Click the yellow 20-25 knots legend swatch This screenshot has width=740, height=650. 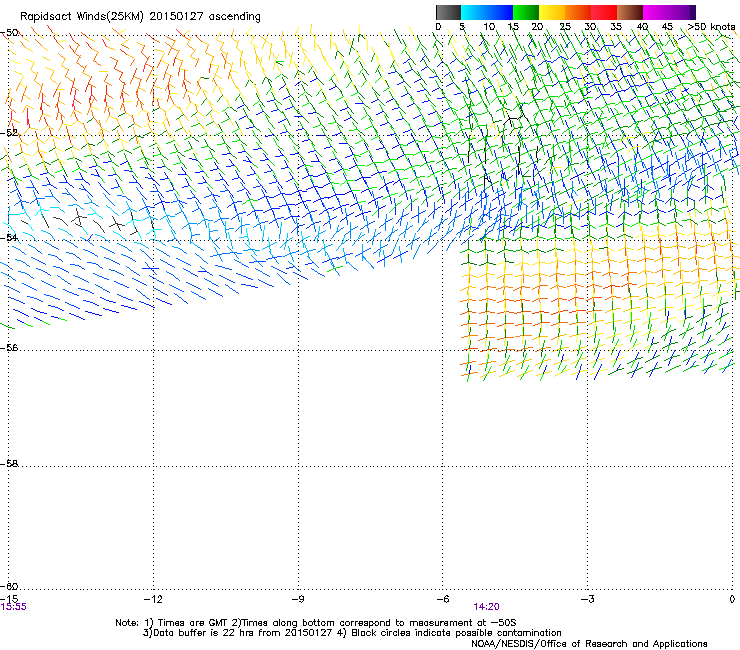point(552,12)
